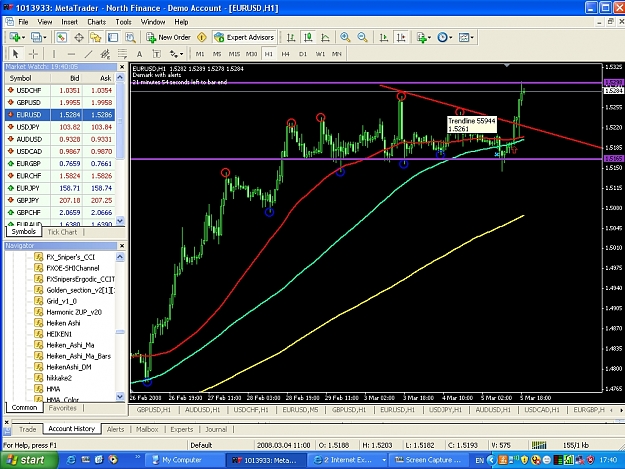
Task: Switch to the USDJPY,H1 chart tab
Action: [445, 410]
